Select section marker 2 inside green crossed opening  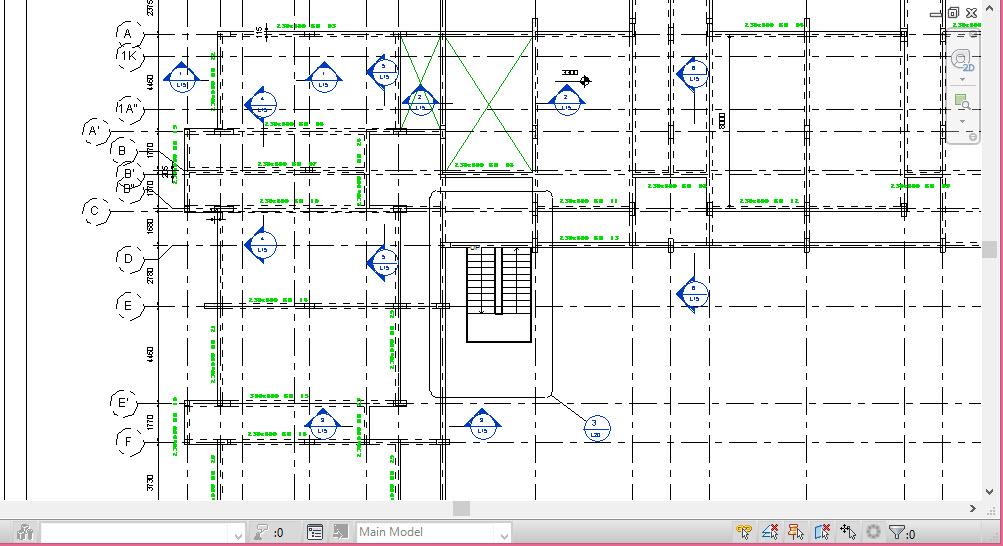pyautogui.click(x=420, y=100)
